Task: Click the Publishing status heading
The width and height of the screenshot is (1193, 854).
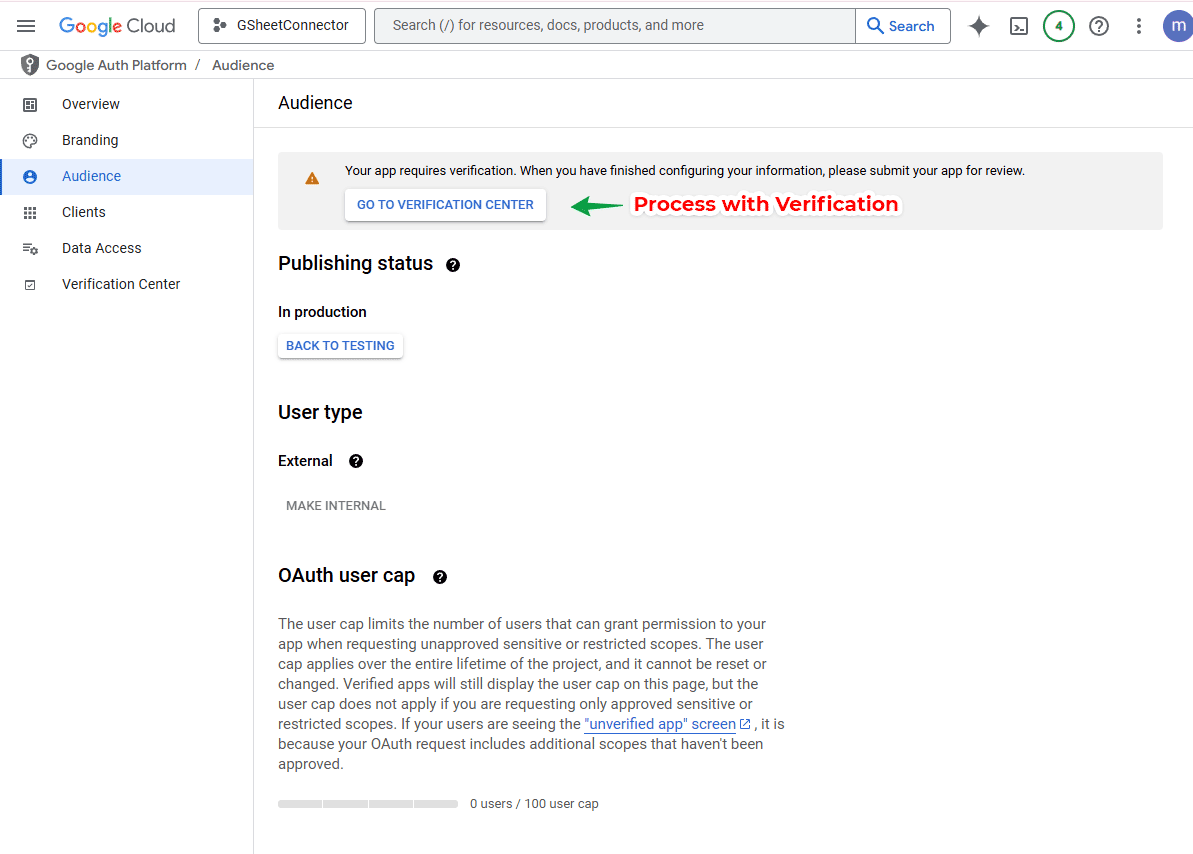Action: [x=355, y=263]
